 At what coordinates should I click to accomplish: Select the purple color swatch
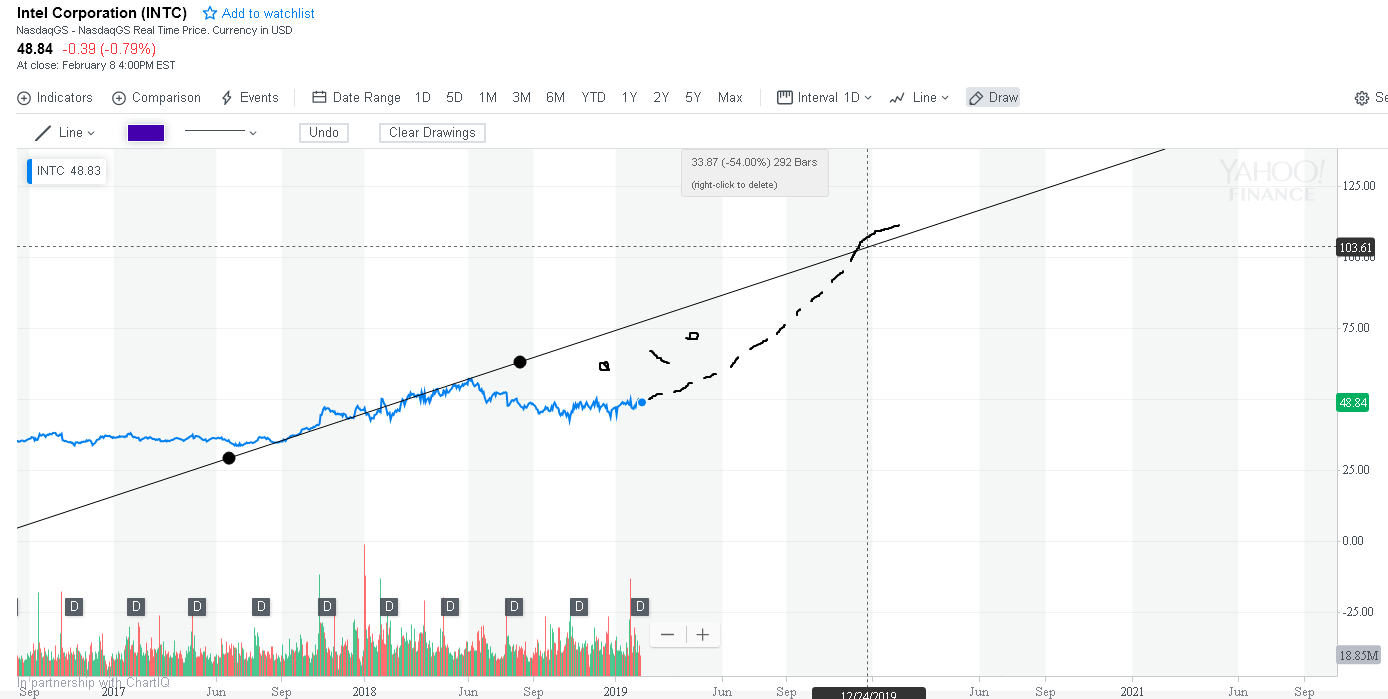pos(145,132)
